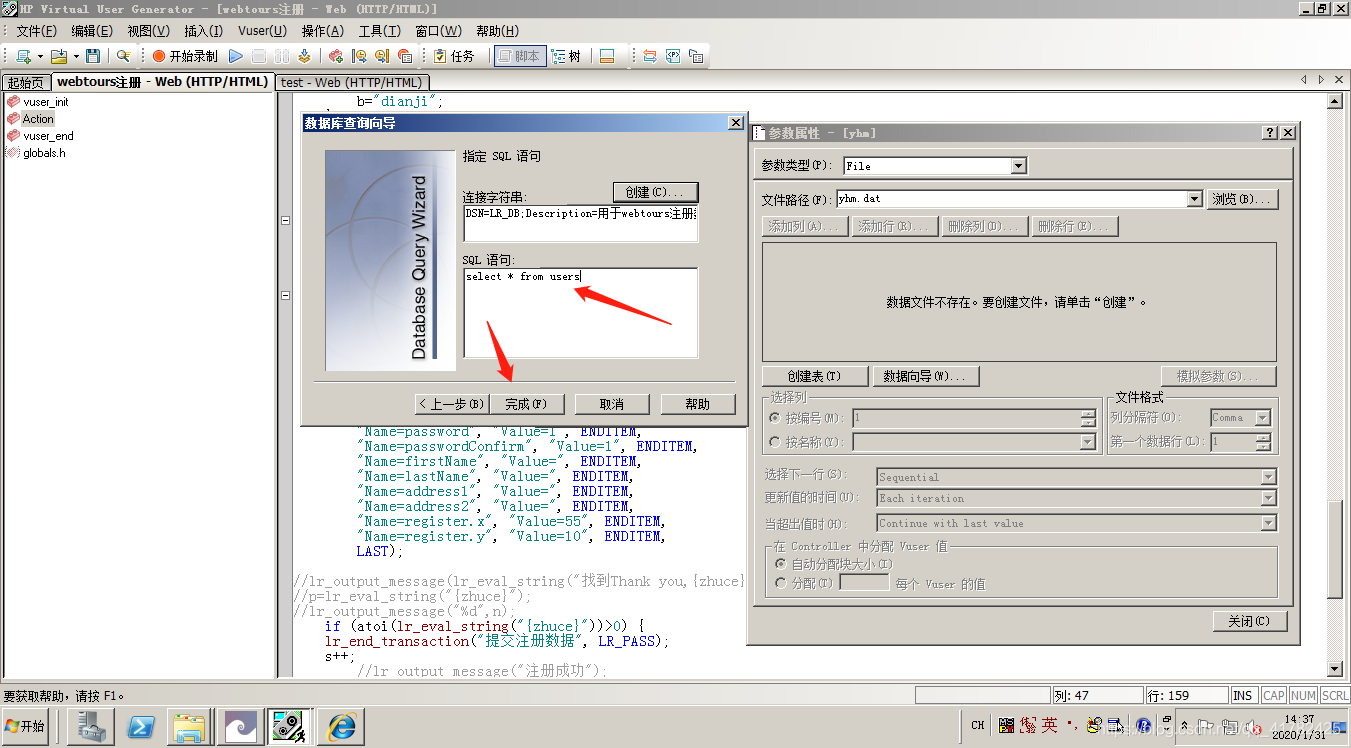Viewport: 1351px width, 748px height.
Task: Click the Insert Rendezvous clock icon
Action: pyautogui.click(x=381, y=56)
